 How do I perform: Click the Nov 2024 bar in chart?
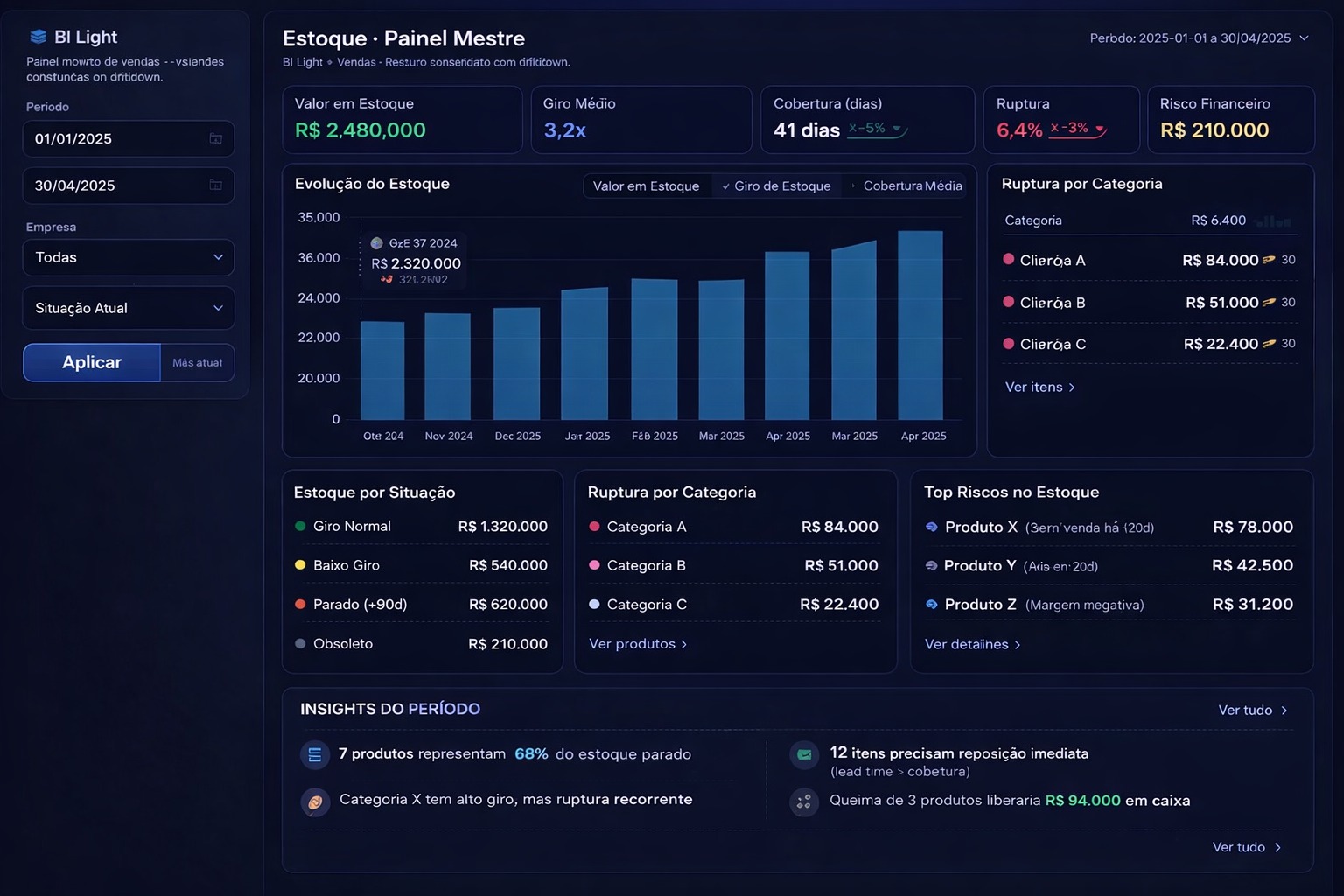pyautogui.click(x=448, y=367)
